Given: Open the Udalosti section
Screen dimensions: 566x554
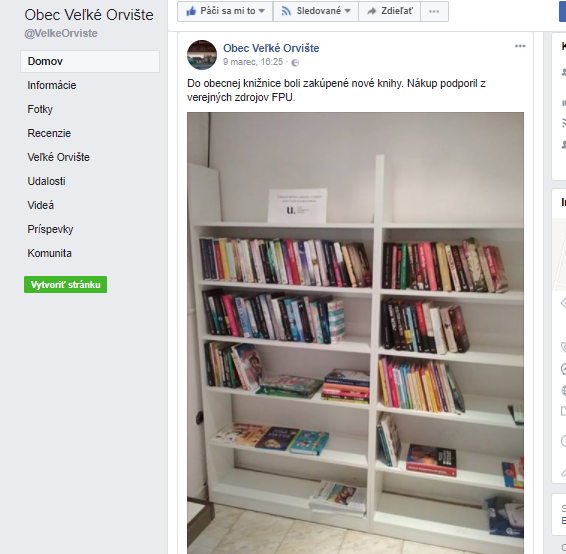Looking at the screenshot, I should coord(46,181).
